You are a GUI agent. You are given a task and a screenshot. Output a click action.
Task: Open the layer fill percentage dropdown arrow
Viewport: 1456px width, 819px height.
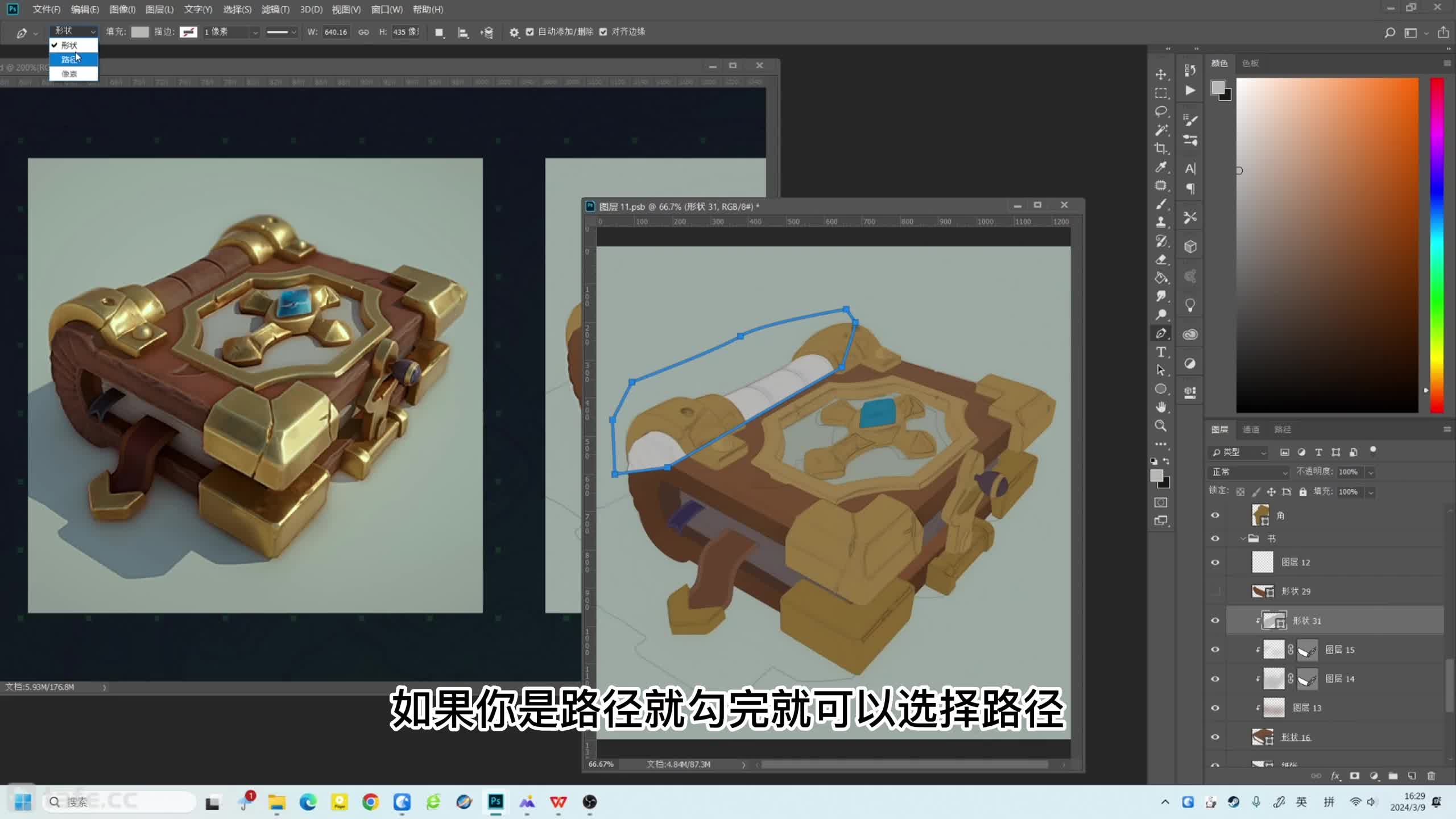coord(1371,492)
